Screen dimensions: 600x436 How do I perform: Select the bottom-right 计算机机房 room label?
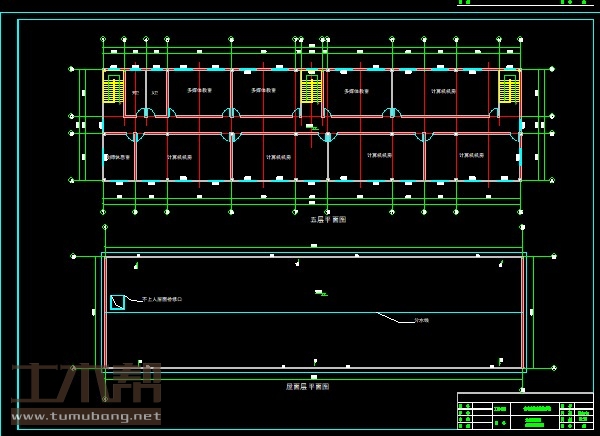coord(471,155)
